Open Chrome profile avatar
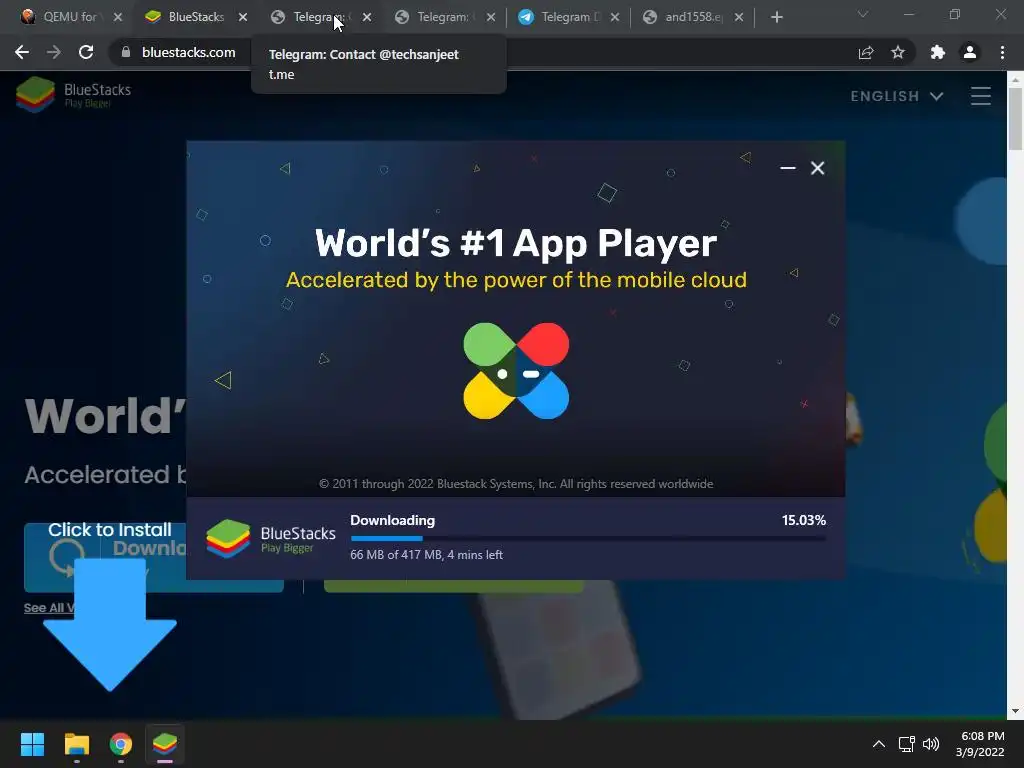Image resolution: width=1024 pixels, height=768 pixels. [x=970, y=52]
